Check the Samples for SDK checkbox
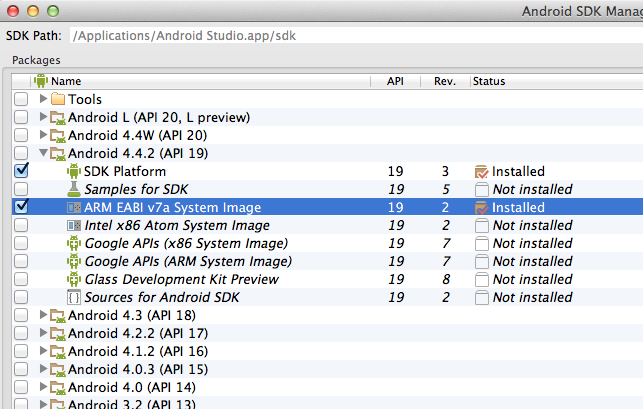643x409 pixels. [21, 189]
